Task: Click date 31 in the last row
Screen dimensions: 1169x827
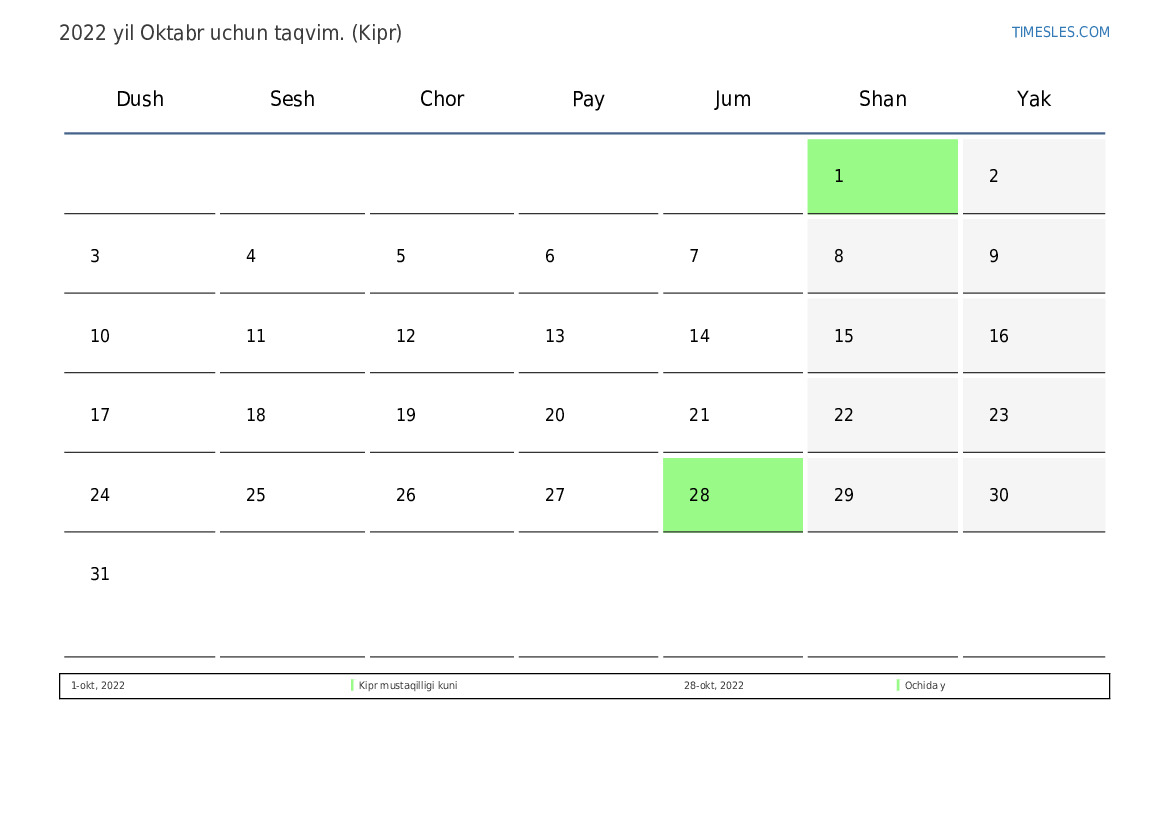Action: (x=100, y=575)
